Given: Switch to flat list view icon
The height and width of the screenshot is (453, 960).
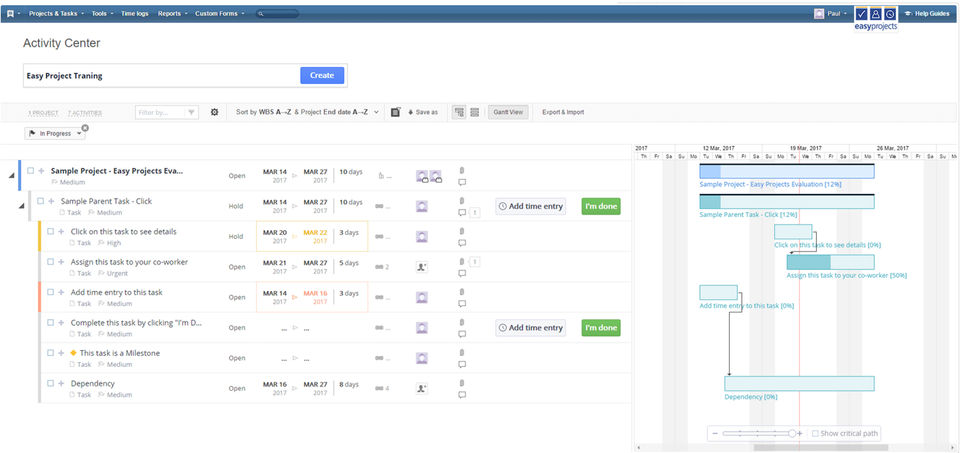Looking at the screenshot, I should 474,113.
